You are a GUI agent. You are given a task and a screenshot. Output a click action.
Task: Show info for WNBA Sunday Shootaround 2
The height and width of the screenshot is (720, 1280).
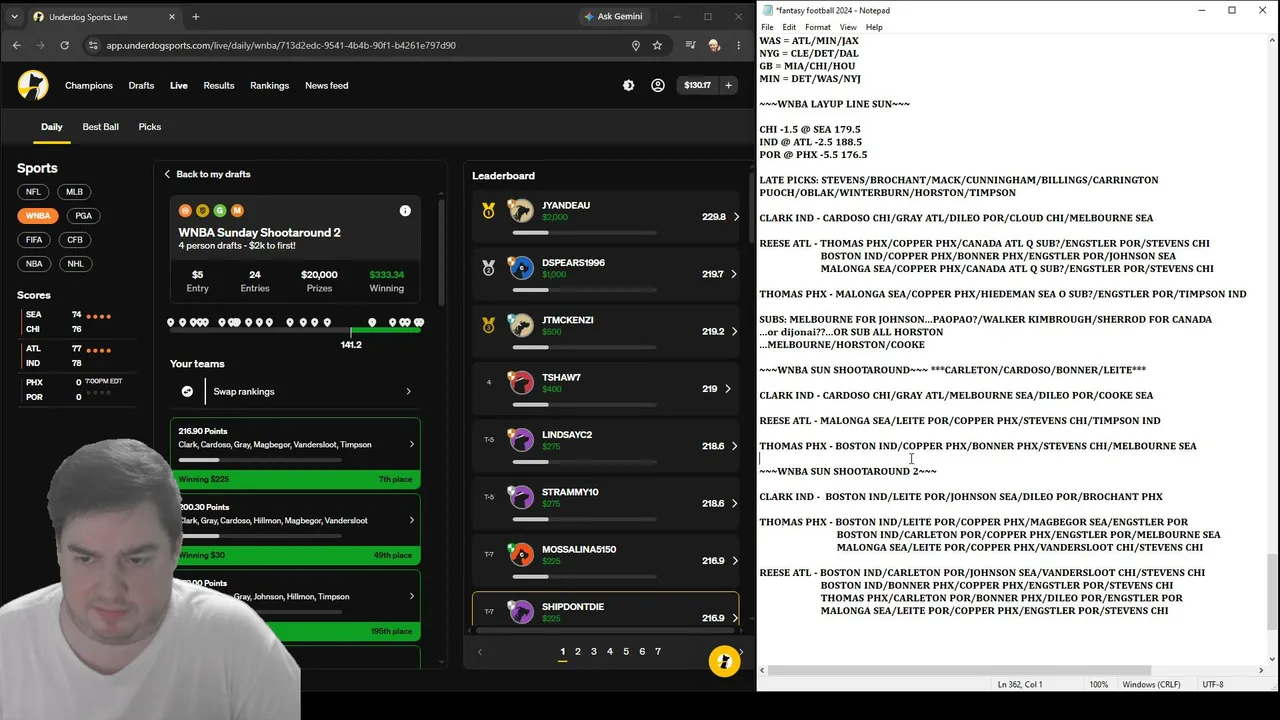(405, 211)
